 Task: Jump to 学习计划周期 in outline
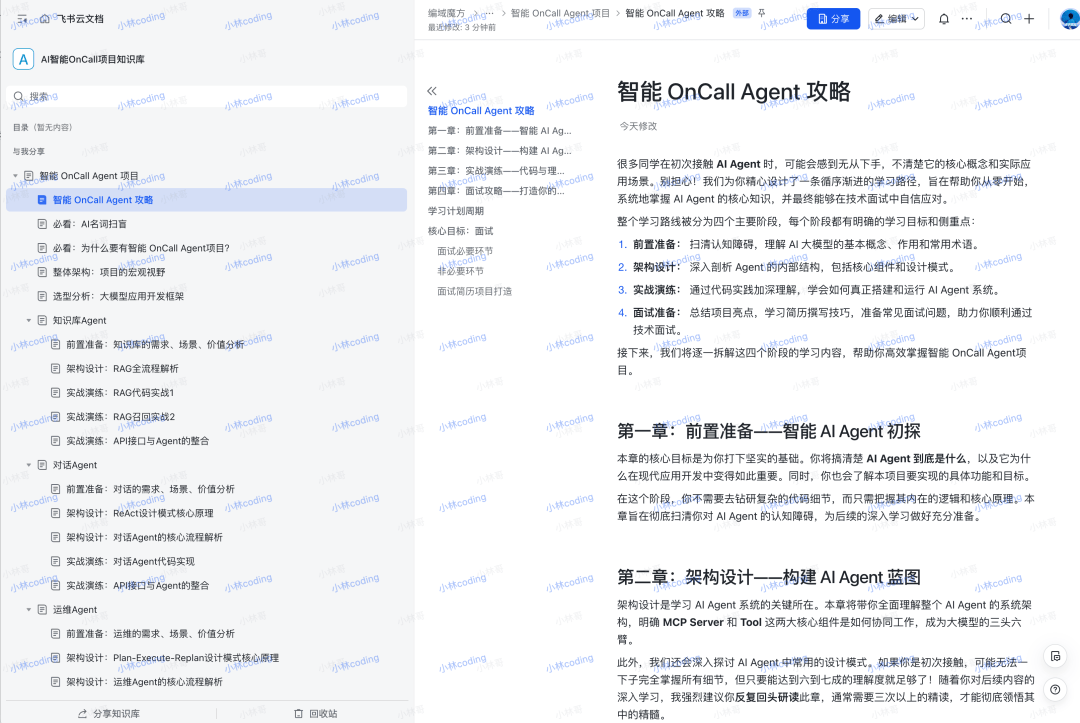point(456,211)
